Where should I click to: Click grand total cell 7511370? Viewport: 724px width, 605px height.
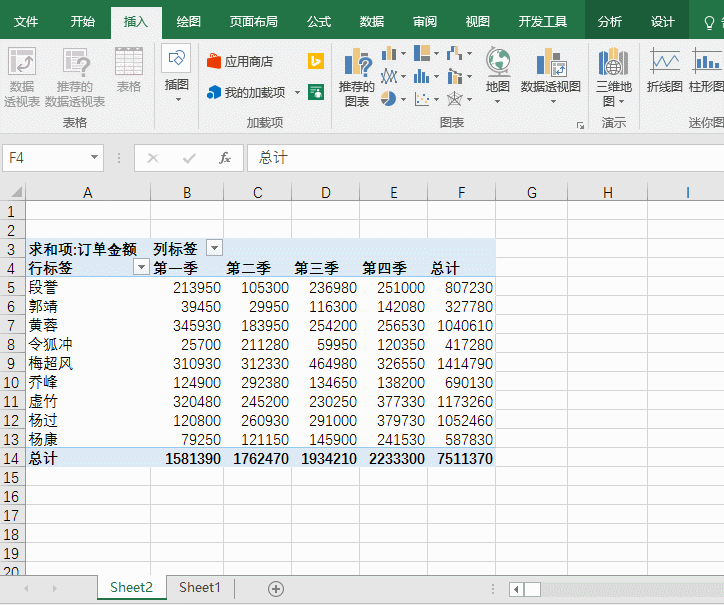pos(462,459)
